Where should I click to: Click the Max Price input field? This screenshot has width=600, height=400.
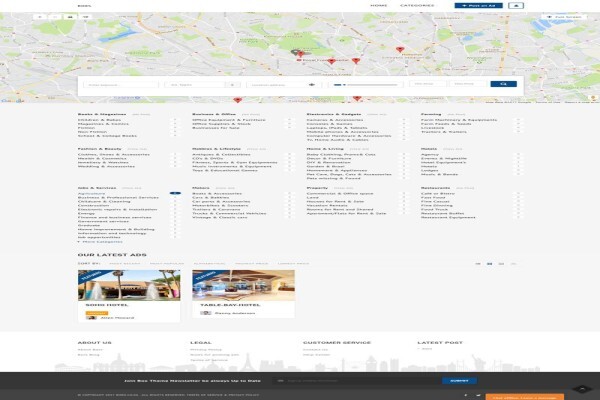[468, 83]
